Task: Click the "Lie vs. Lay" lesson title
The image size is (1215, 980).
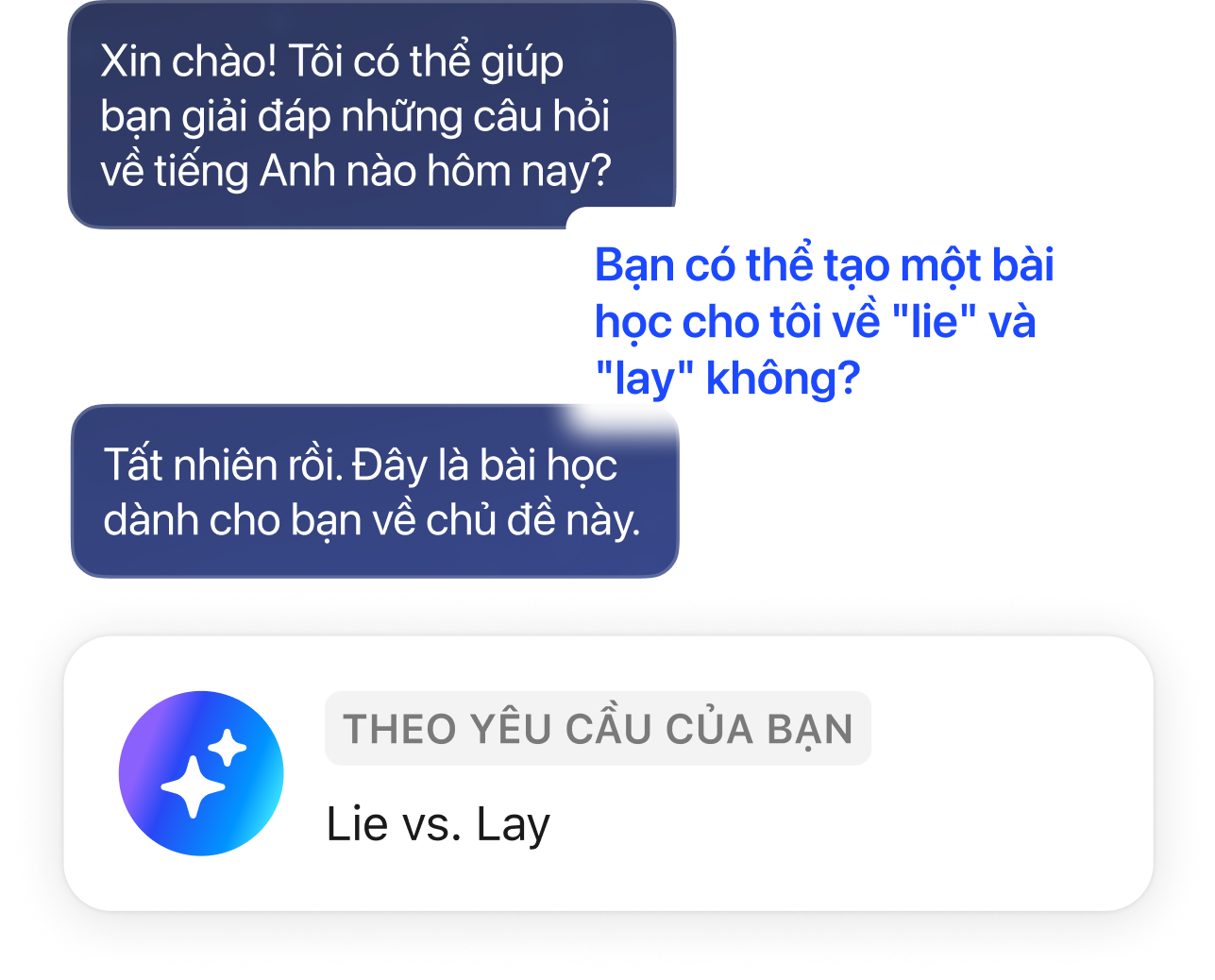Action: (x=438, y=824)
